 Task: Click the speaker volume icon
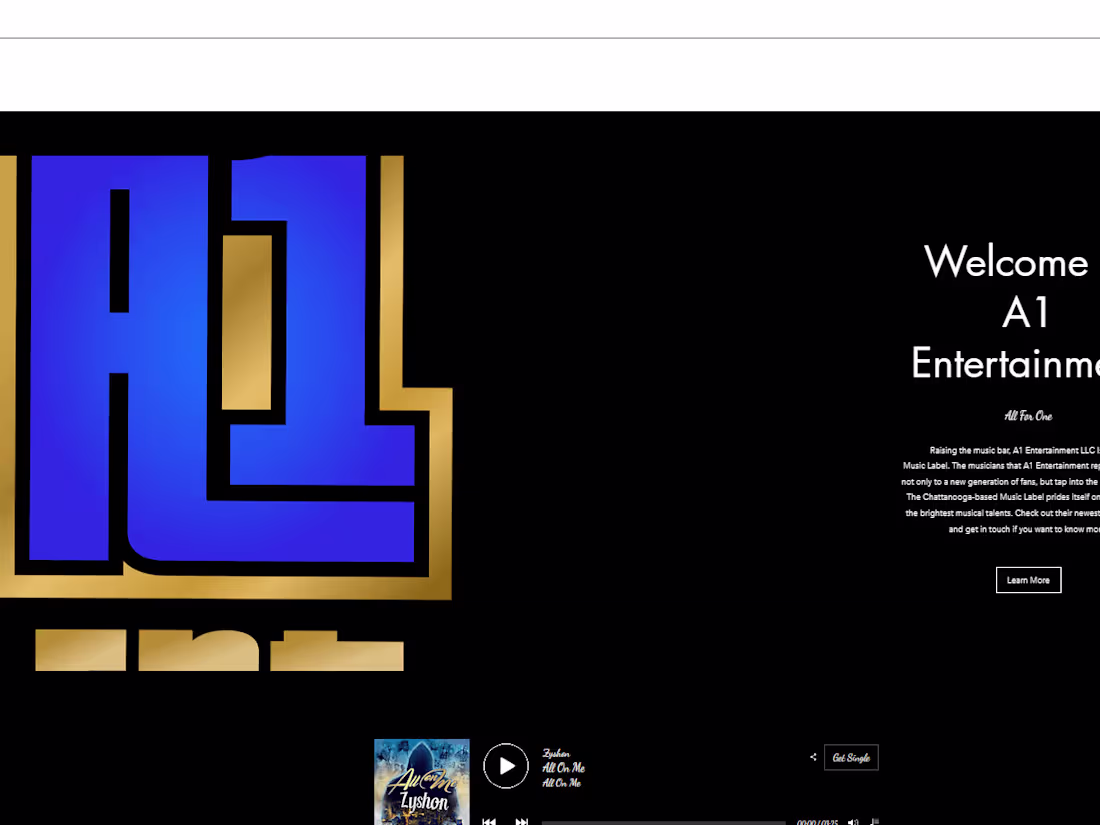(853, 822)
